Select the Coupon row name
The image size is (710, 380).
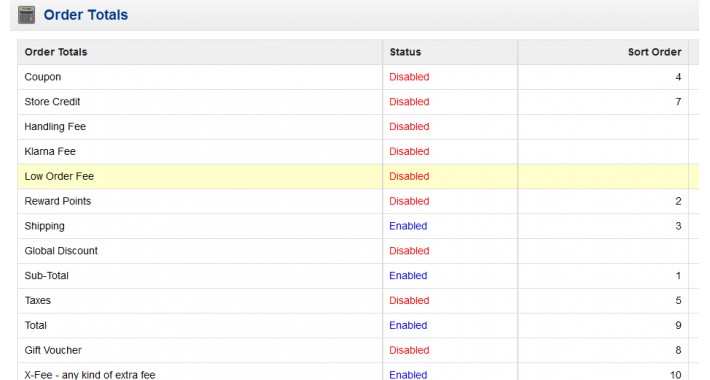43,77
